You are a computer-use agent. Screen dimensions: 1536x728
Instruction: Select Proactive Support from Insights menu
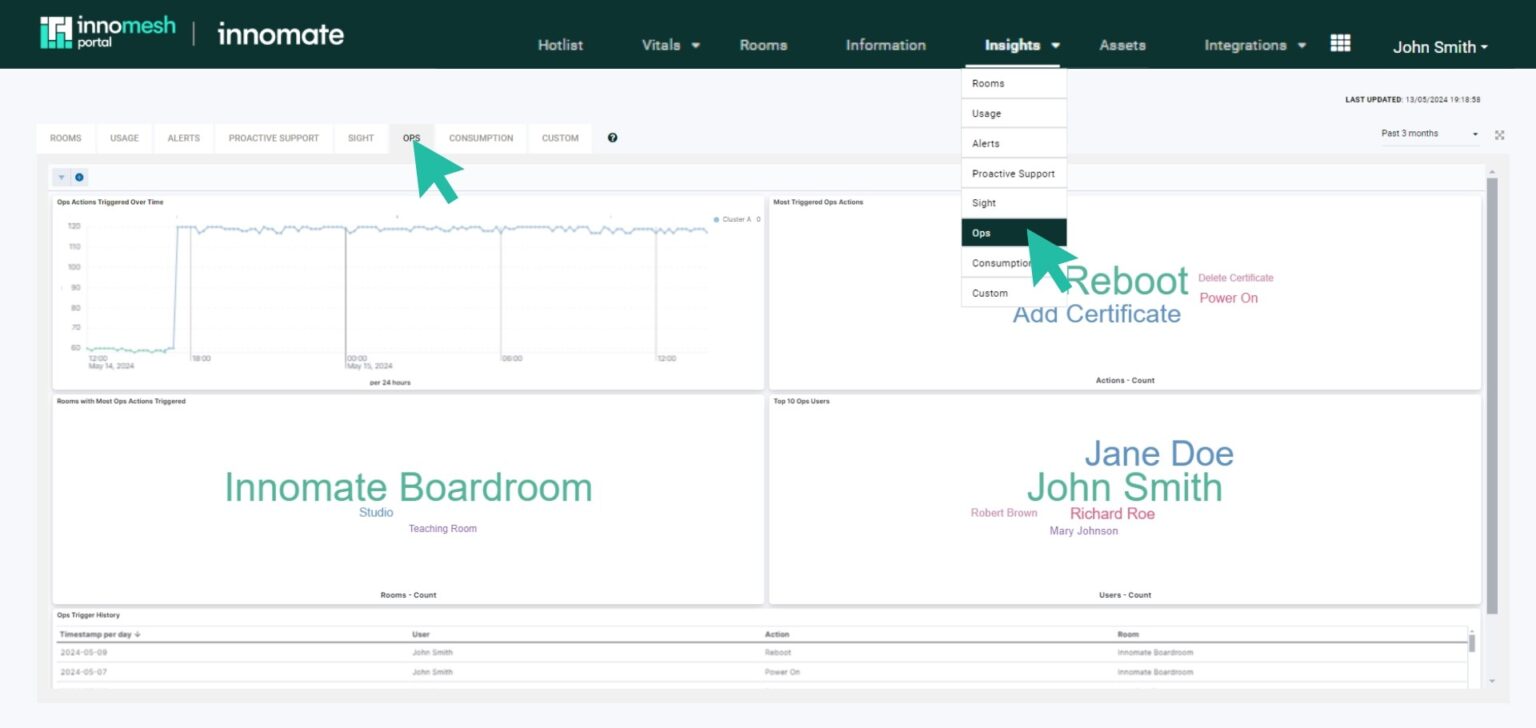[x=1013, y=174]
